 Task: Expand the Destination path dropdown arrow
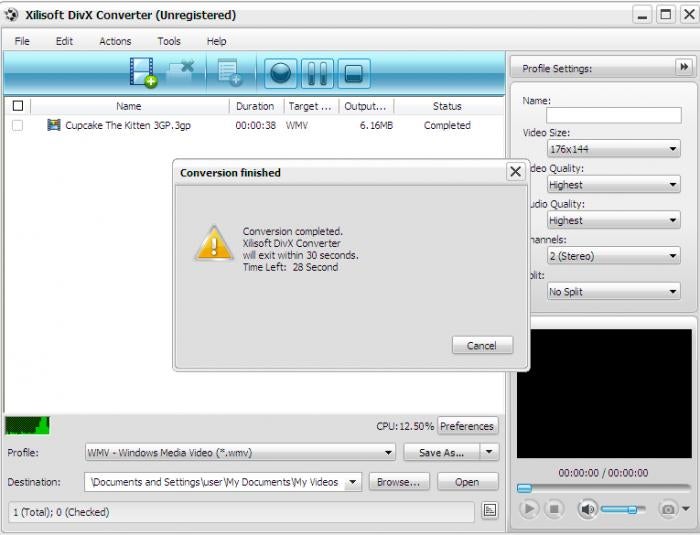coord(353,482)
